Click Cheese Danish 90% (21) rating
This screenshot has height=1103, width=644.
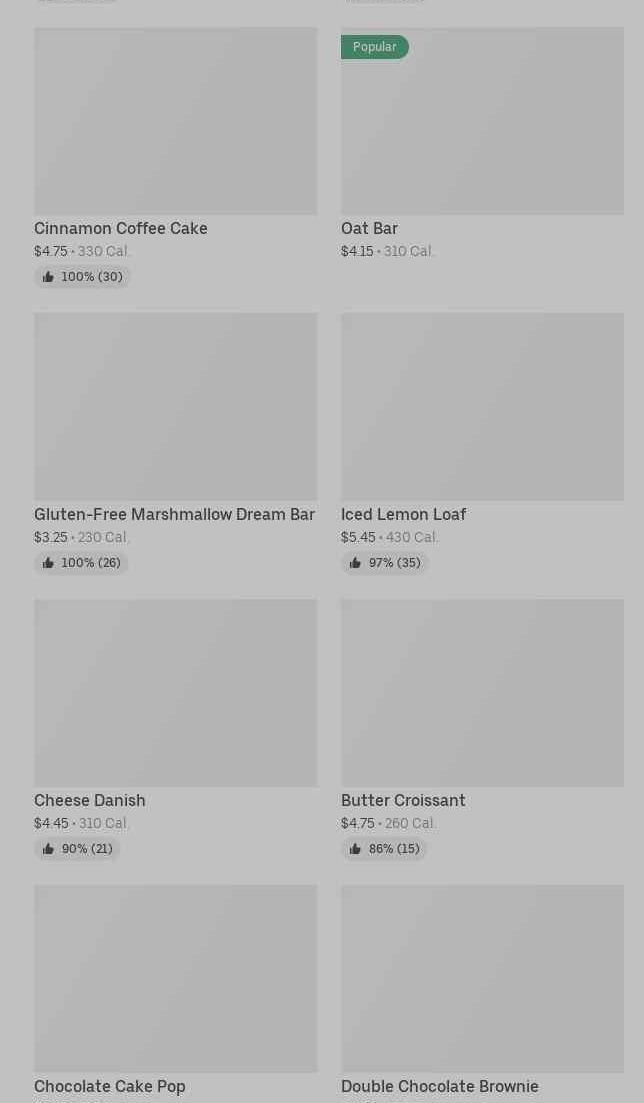[86, 849]
